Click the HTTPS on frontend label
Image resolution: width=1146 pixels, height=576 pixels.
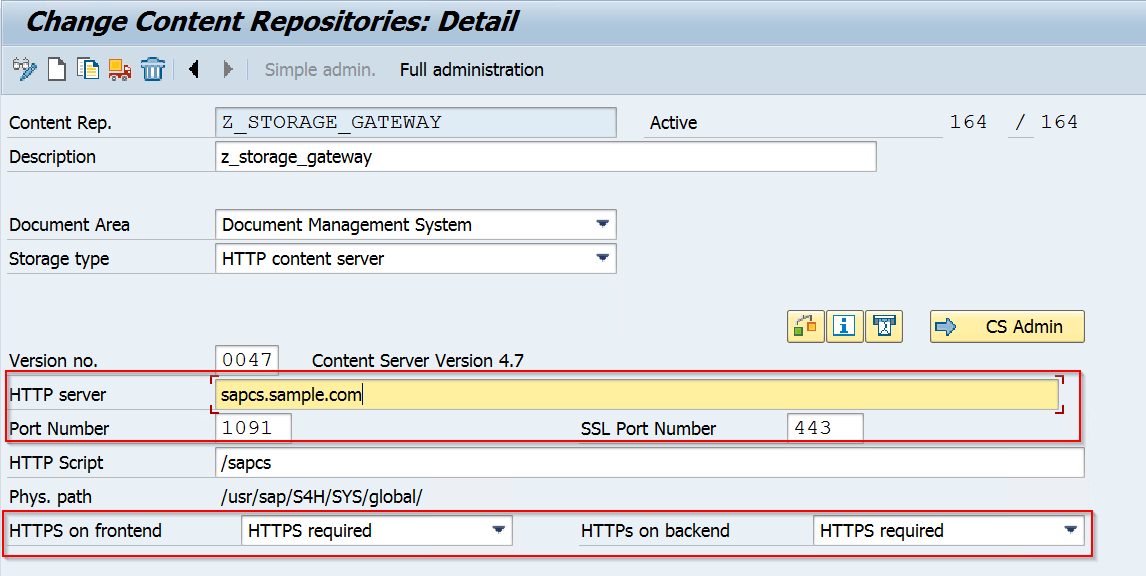(x=86, y=531)
